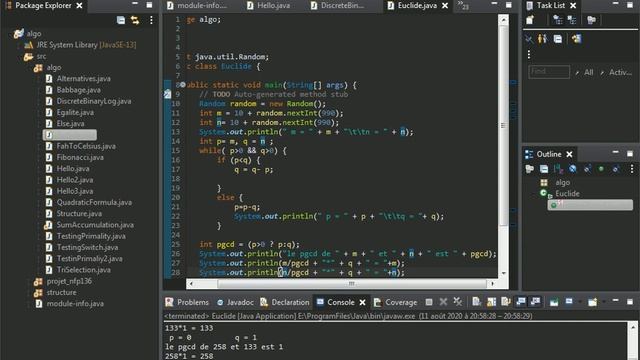Toggle hide non-public members in Outline

click(601, 169)
